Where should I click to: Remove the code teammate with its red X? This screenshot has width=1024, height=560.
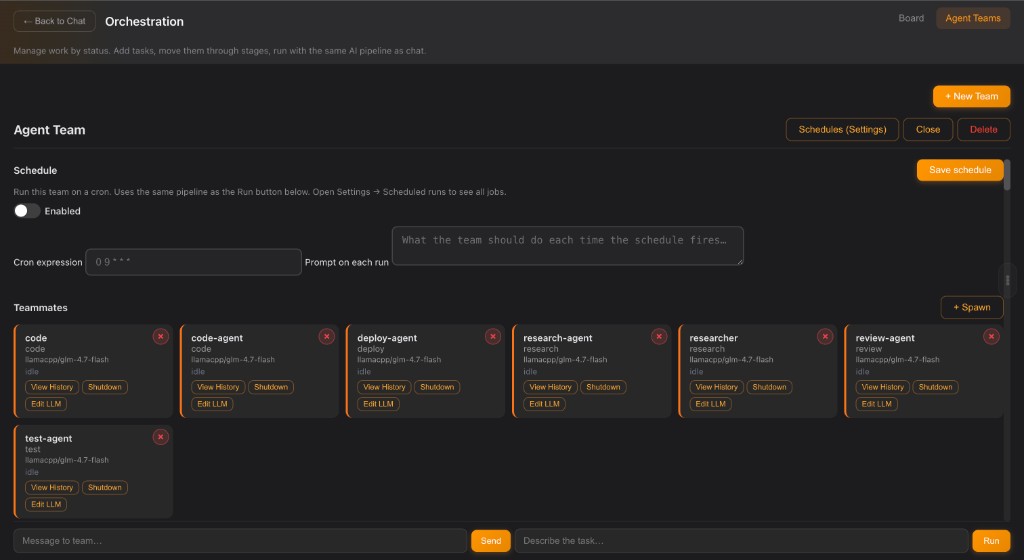tap(161, 337)
